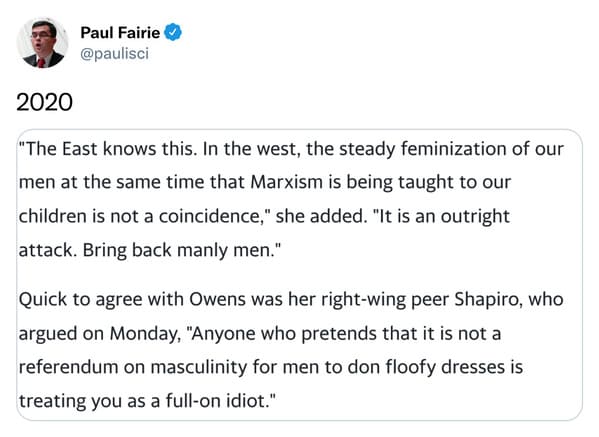Viewport: 599px width, 437px height.
Task: Click the word "coincidence" in the screenshot
Action: [209, 216]
